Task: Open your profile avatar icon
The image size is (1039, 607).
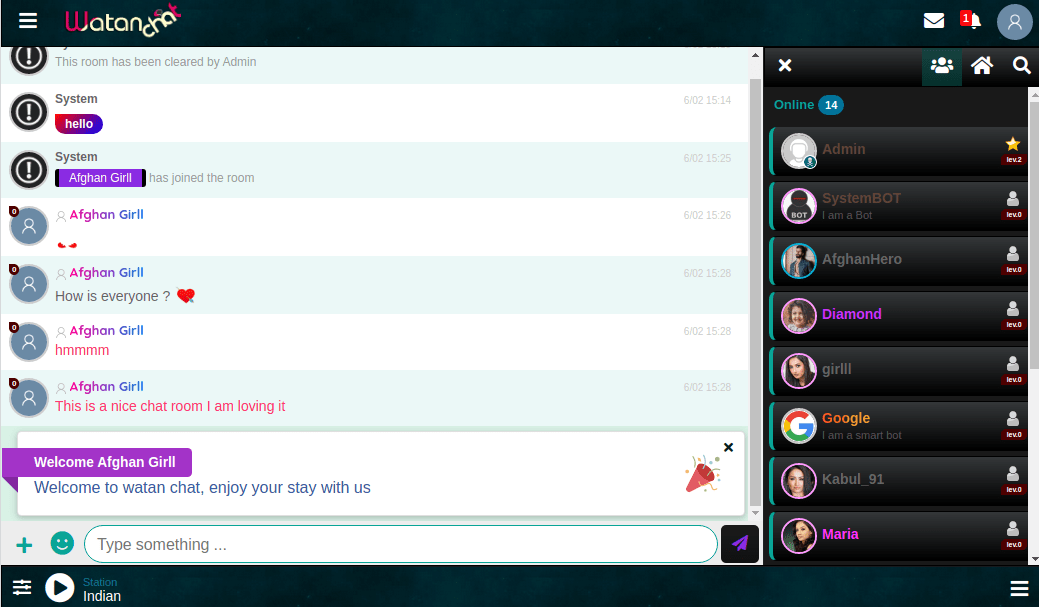Action: (1014, 22)
